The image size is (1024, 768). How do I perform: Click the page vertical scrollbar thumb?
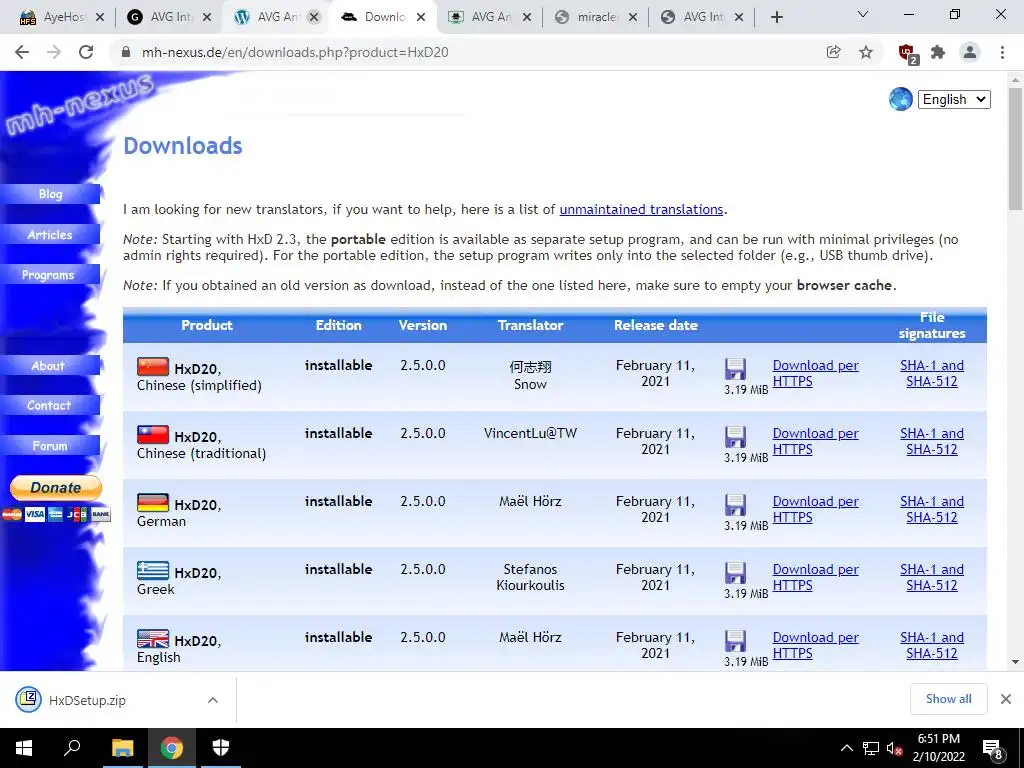1015,149
